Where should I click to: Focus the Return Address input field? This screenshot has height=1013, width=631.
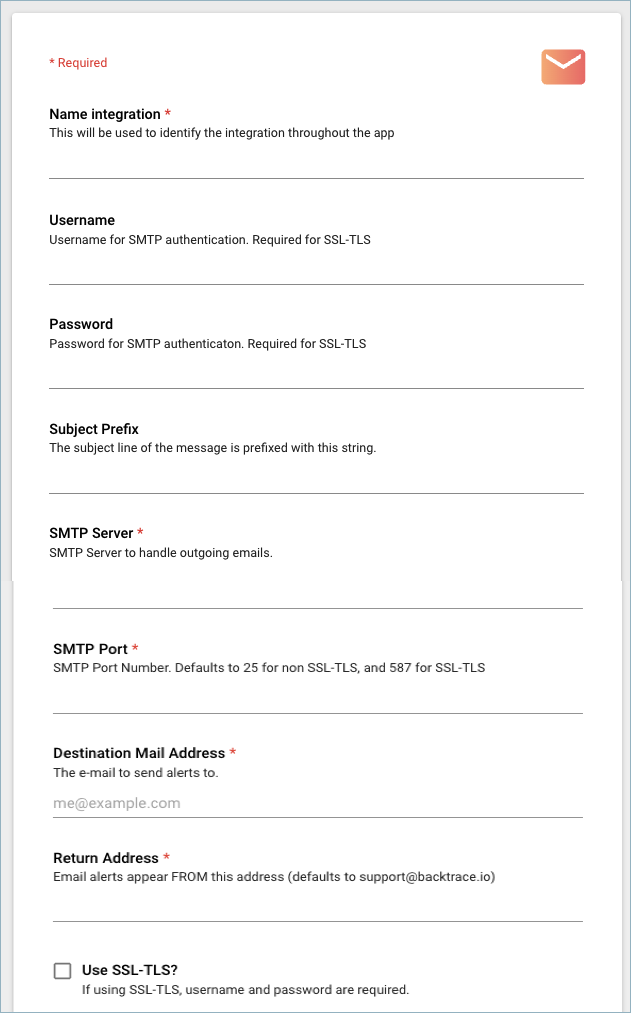click(316, 906)
